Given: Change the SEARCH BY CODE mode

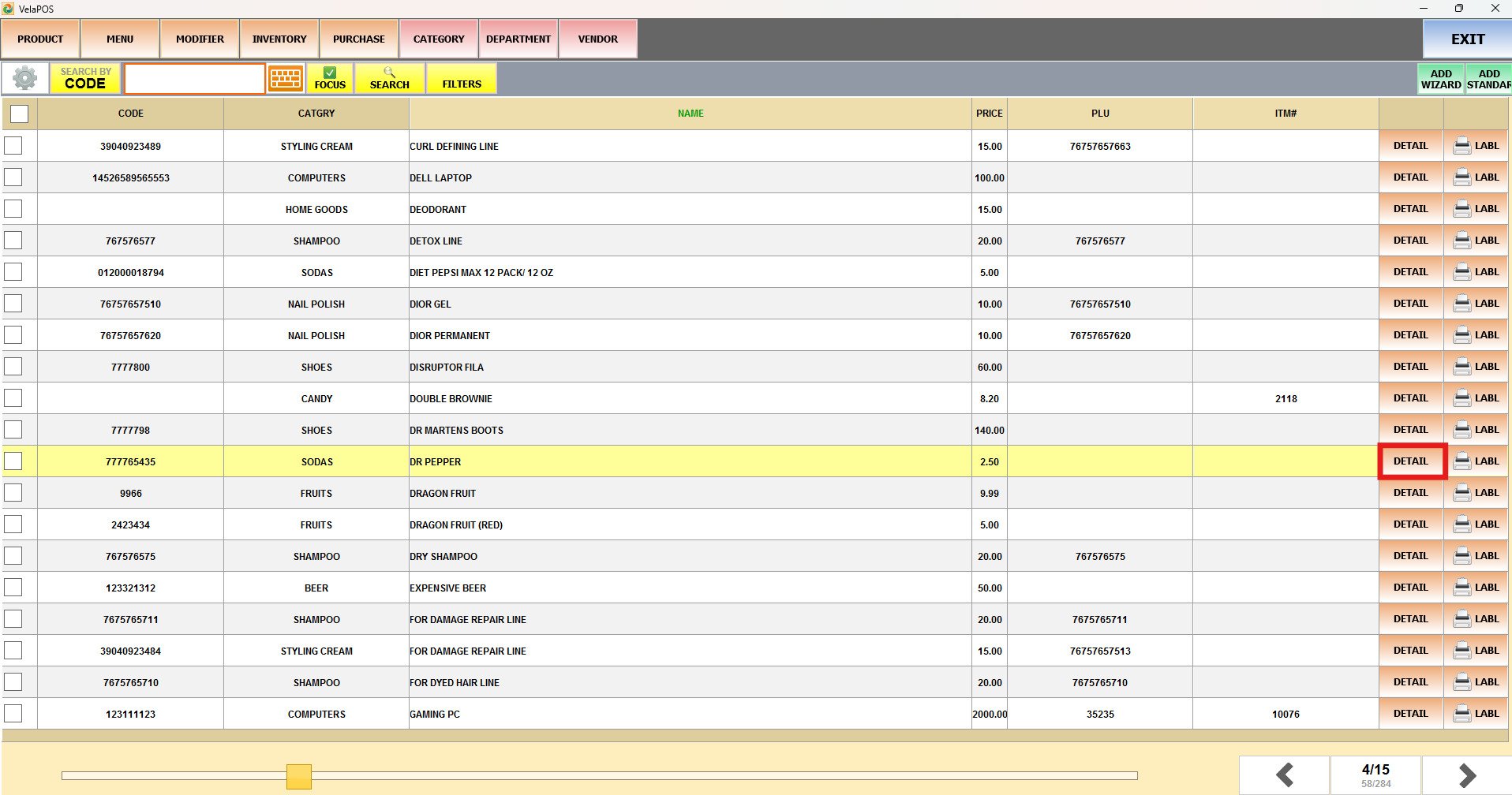Looking at the screenshot, I should [x=85, y=79].
